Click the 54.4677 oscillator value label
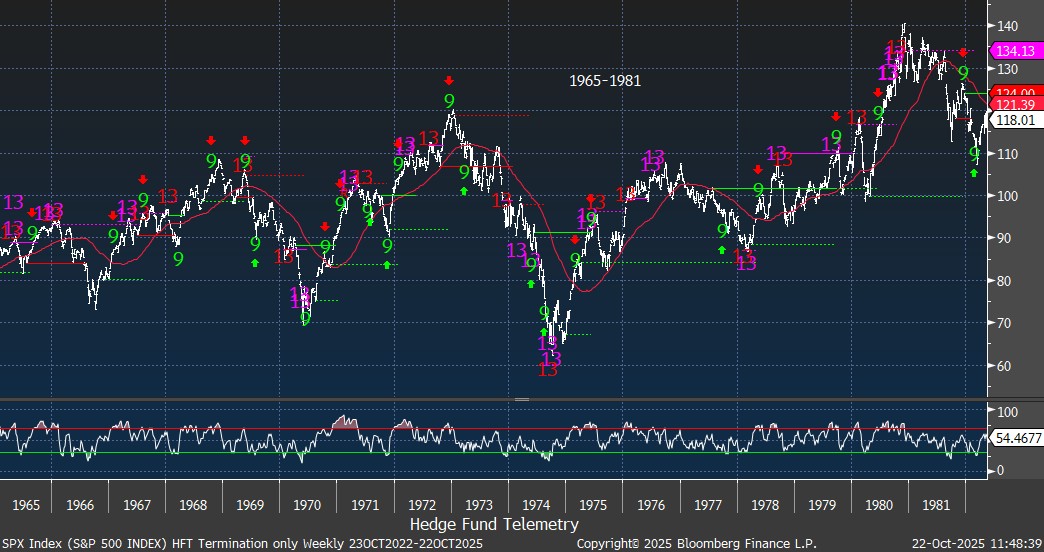The height and width of the screenshot is (552, 1044). point(1015,439)
